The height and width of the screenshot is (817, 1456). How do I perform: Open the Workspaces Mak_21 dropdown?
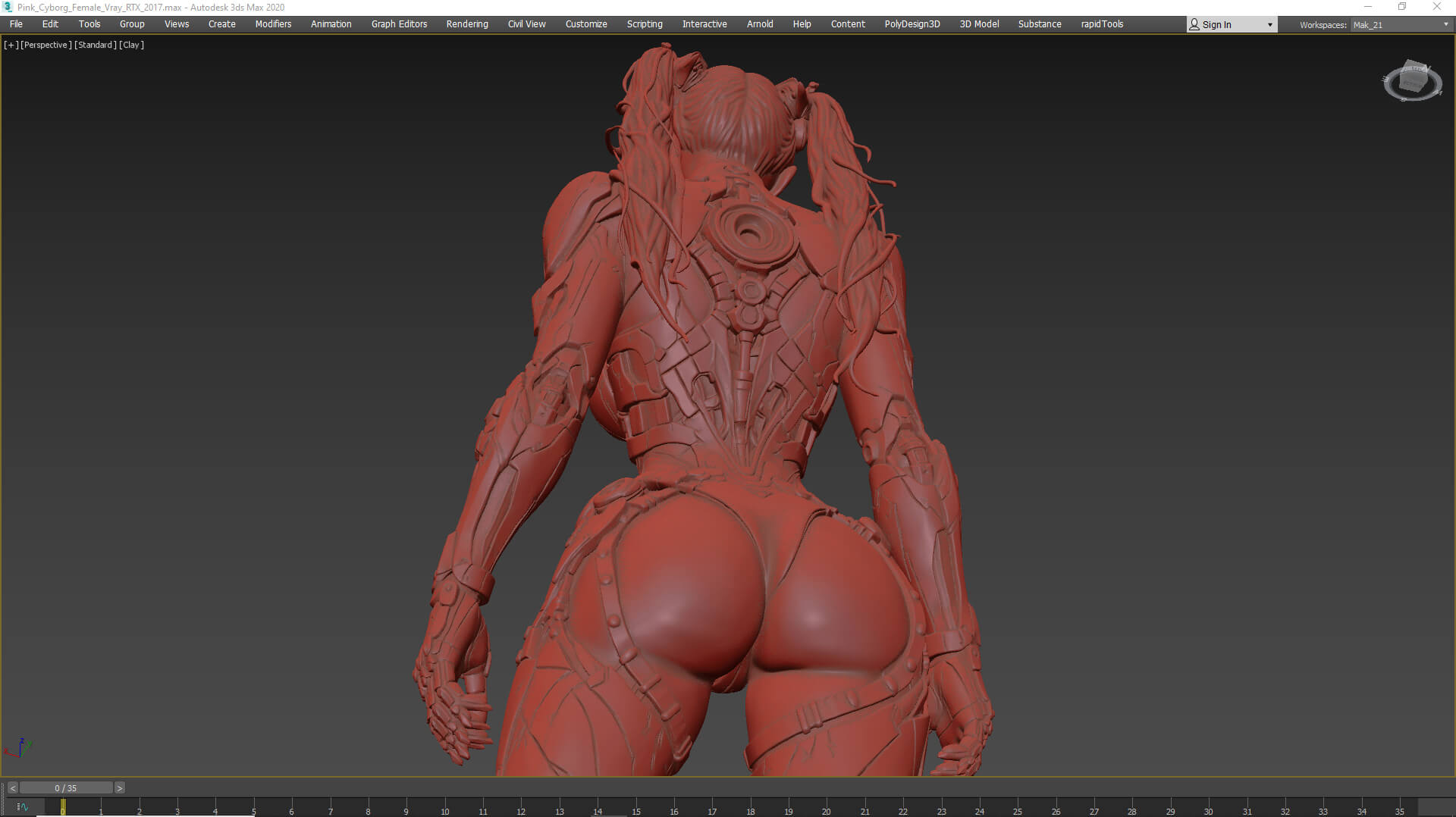tap(1401, 25)
